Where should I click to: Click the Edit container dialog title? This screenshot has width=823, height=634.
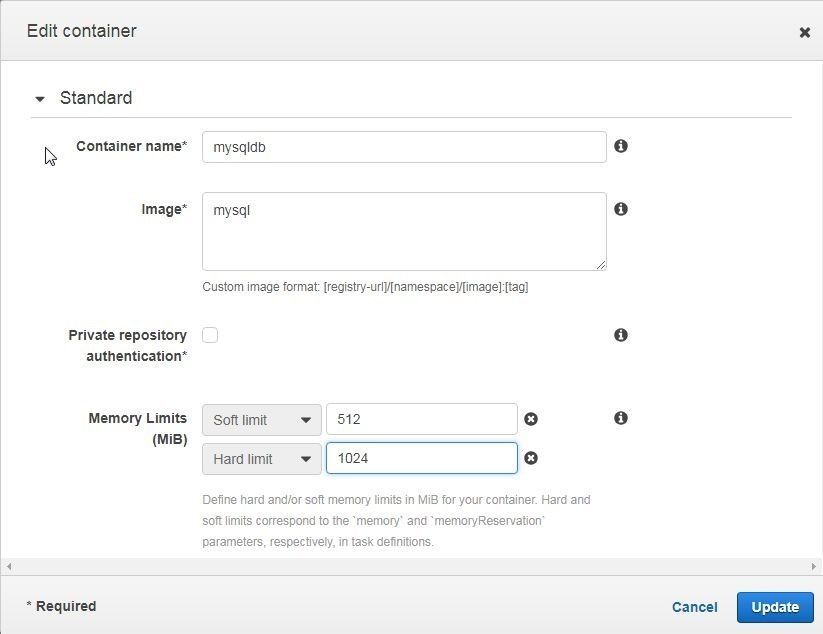[x=82, y=31]
